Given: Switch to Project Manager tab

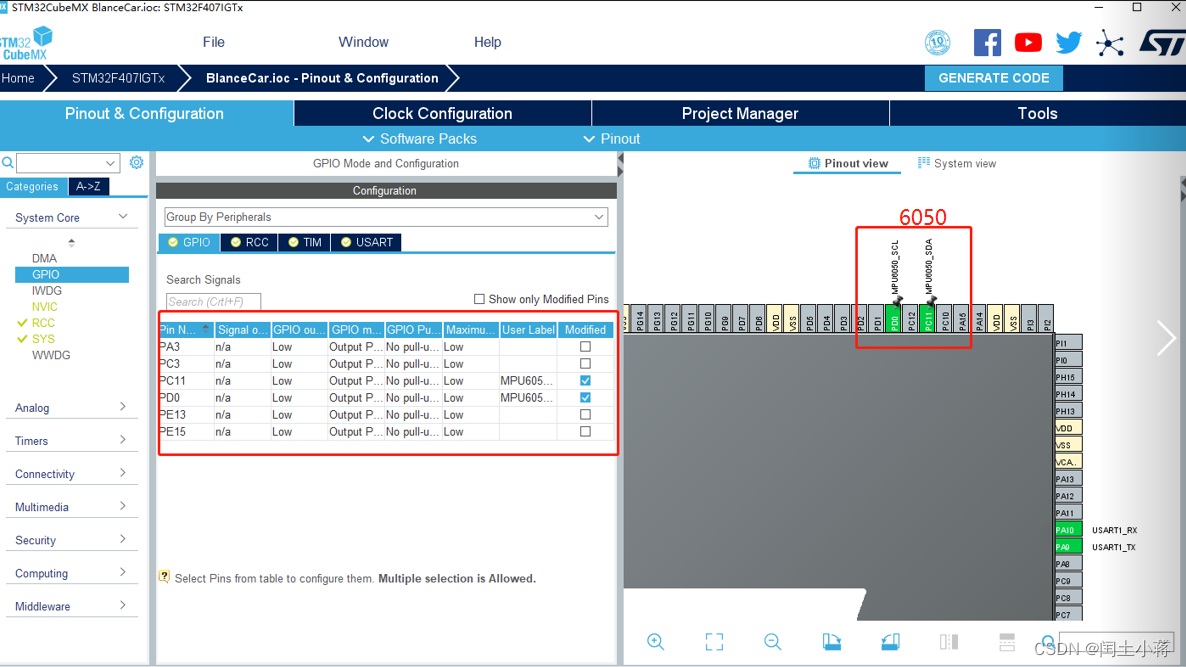Looking at the screenshot, I should [x=740, y=113].
